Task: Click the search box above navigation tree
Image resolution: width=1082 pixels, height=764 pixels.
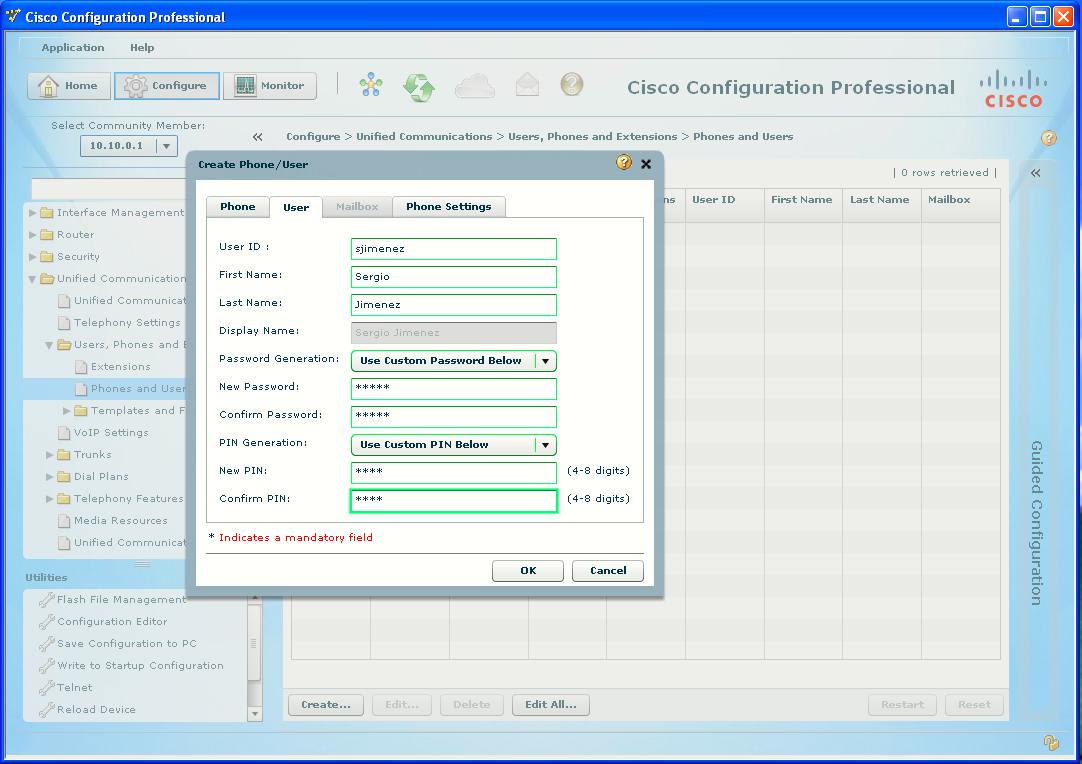Action: [109, 189]
